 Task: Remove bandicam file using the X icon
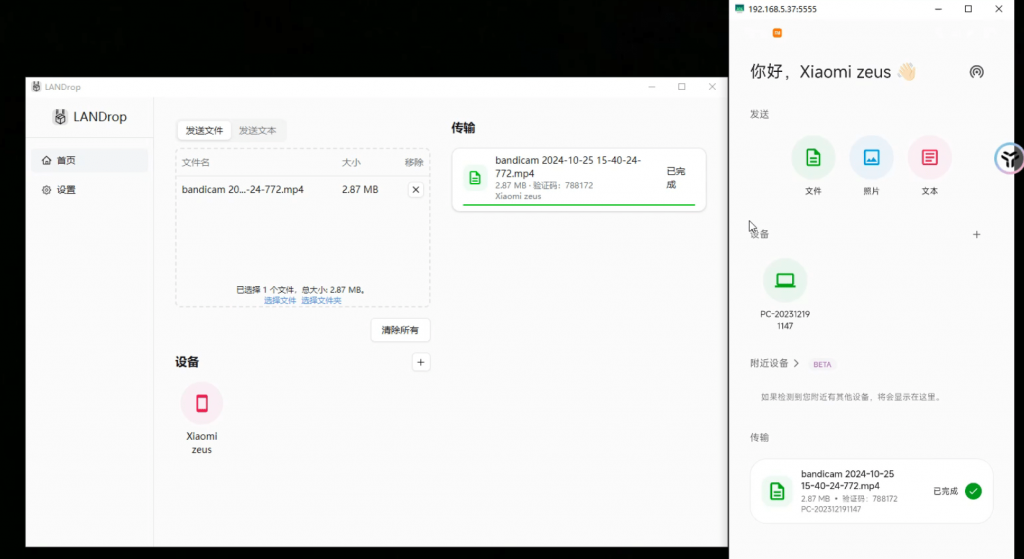416,190
